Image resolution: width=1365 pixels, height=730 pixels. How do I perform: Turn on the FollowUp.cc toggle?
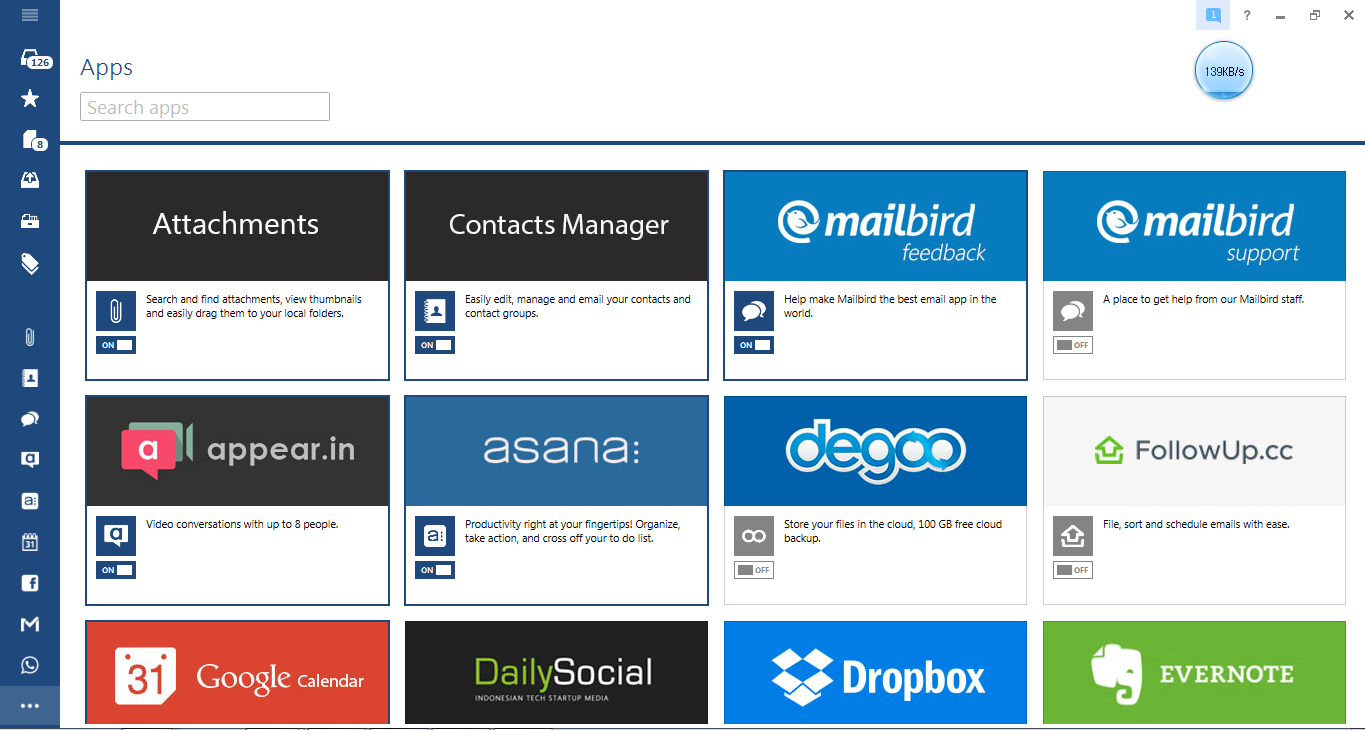pos(1073,570)
